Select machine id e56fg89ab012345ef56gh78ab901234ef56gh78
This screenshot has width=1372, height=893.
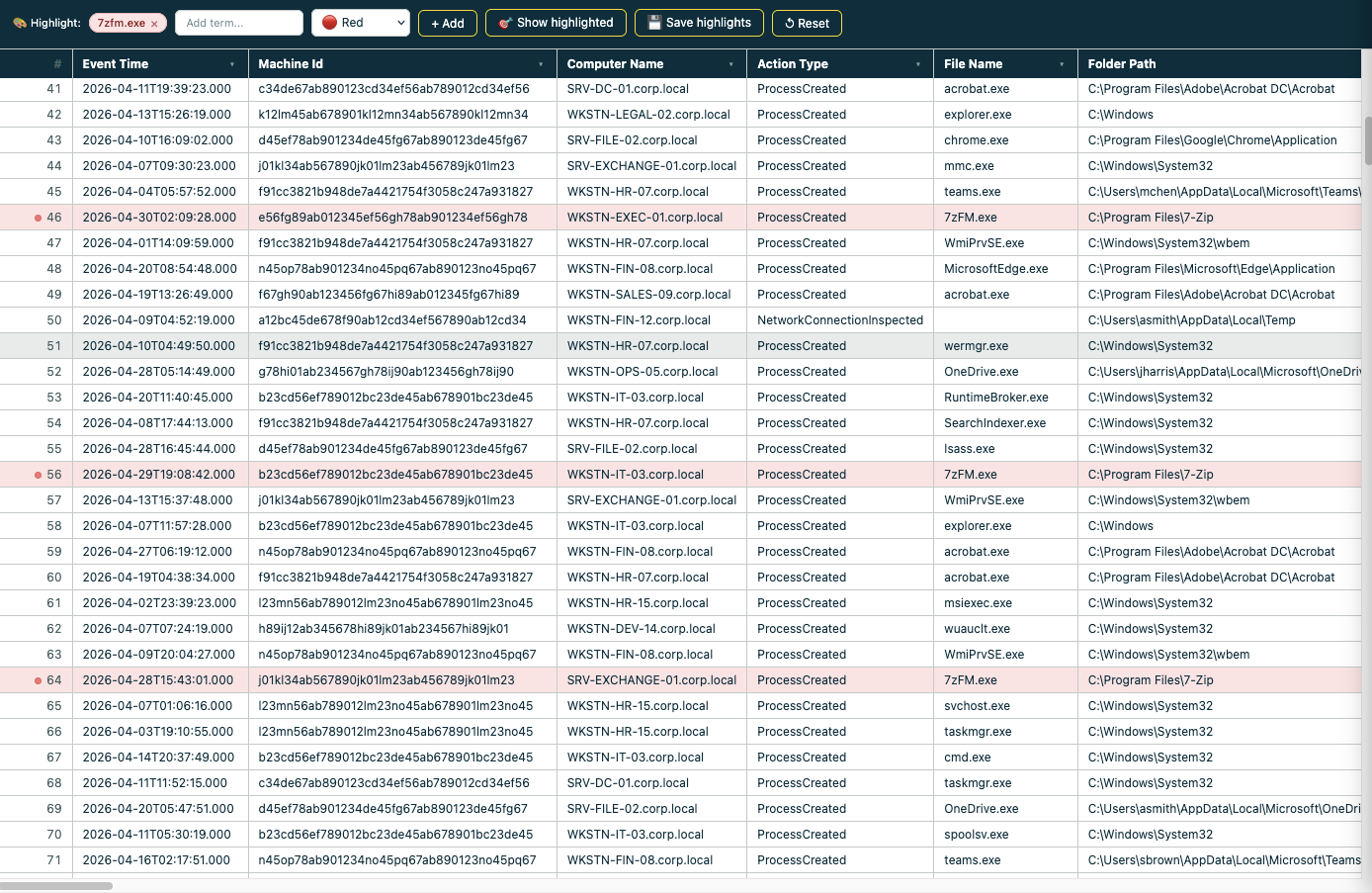click(x=393, y=218)
